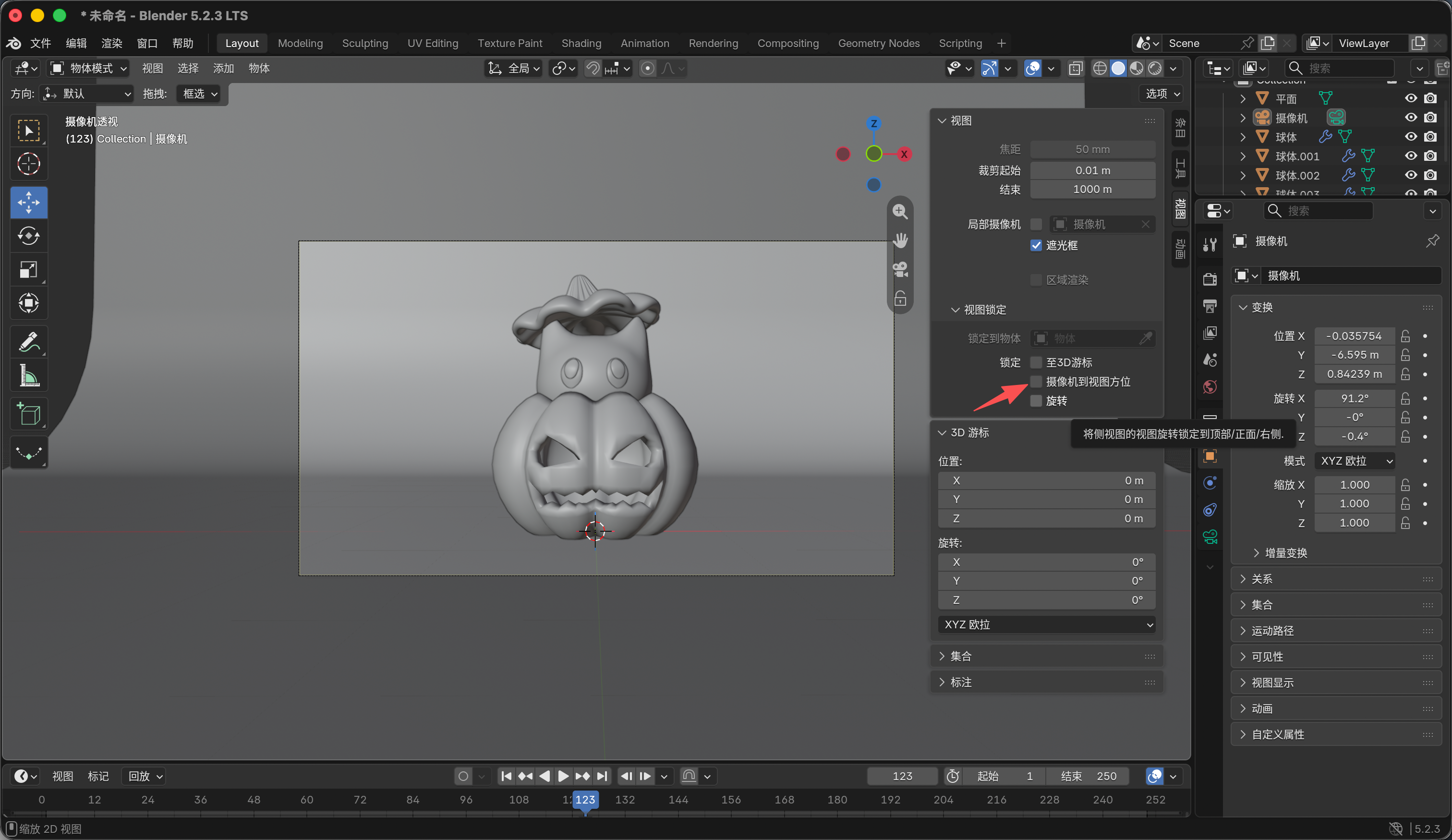Open the 3D cursor XYZ 欧拉 dropdown
Screen dimensions: 1452x840
(1046, 624)
